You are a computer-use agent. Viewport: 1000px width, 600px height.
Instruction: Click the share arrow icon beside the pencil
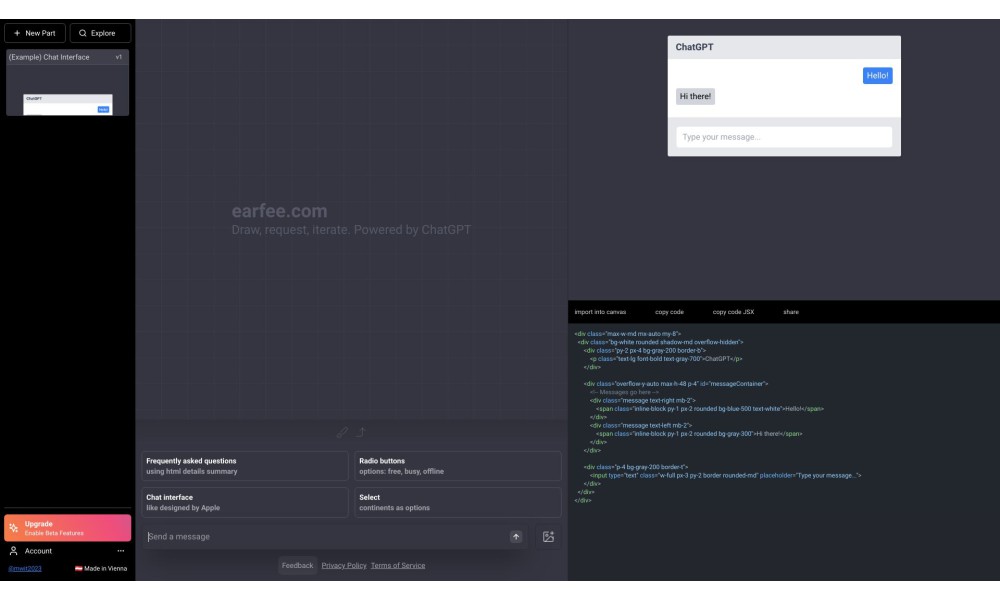point(361,432)
